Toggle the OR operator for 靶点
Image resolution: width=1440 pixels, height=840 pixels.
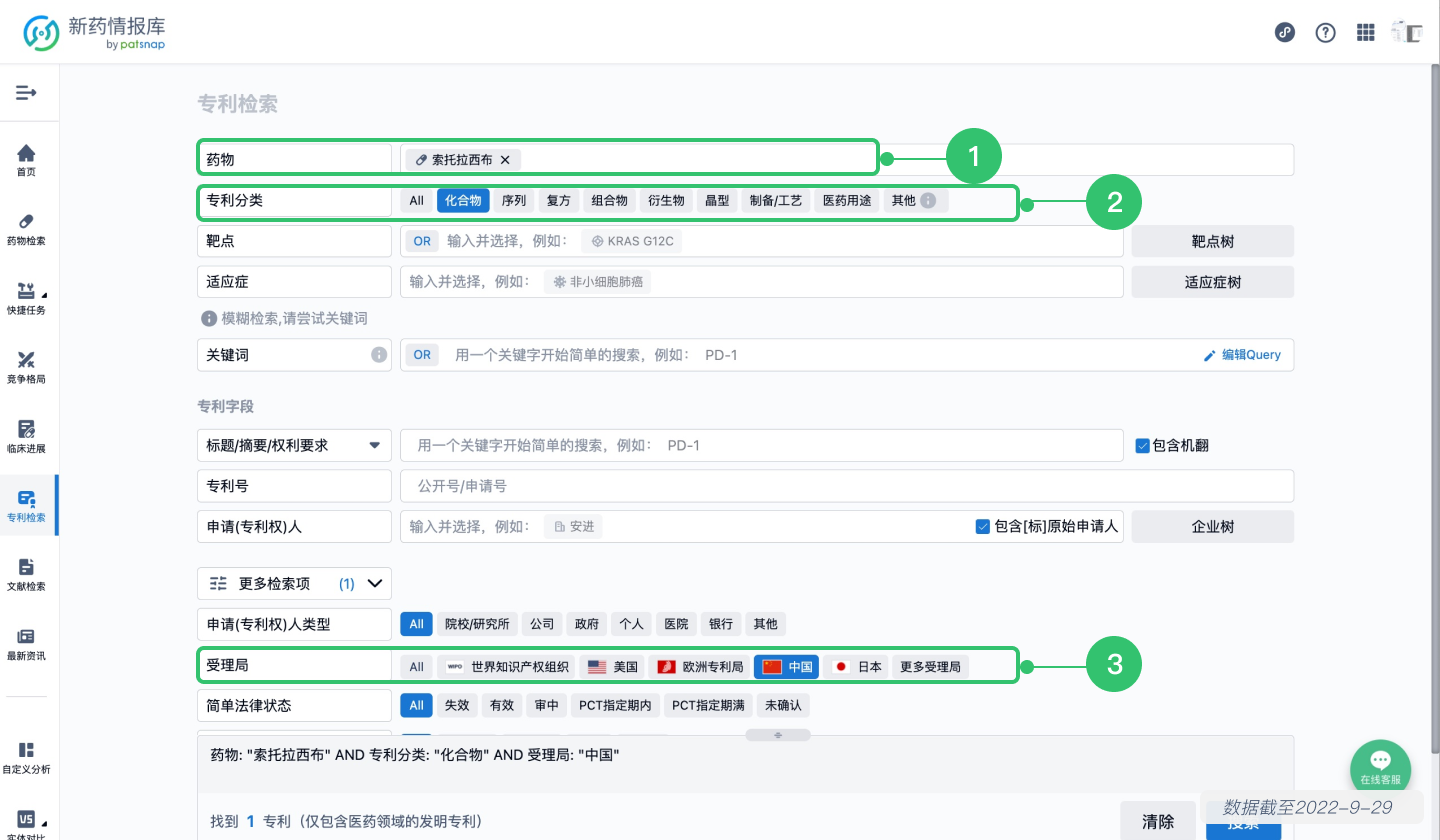coord(422,241)
